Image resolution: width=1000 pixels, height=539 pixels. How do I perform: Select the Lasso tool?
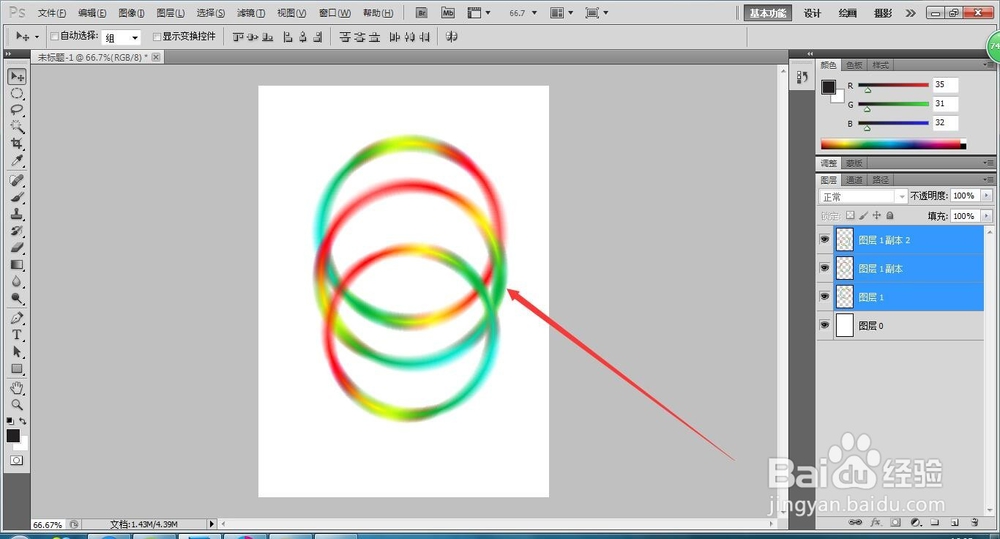pos(17,110)
